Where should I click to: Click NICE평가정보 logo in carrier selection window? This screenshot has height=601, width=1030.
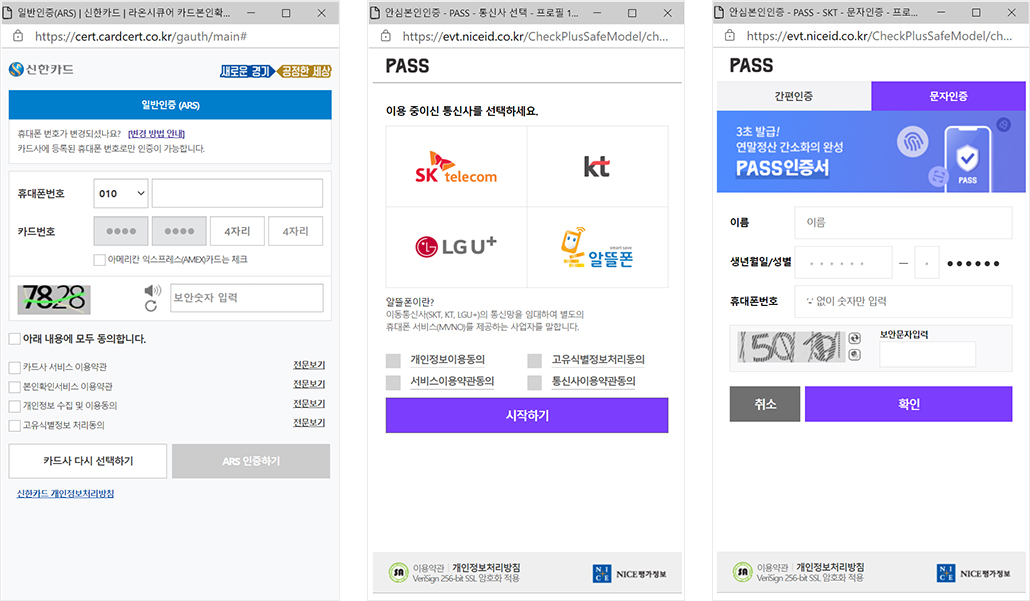(x=629, y=573)
